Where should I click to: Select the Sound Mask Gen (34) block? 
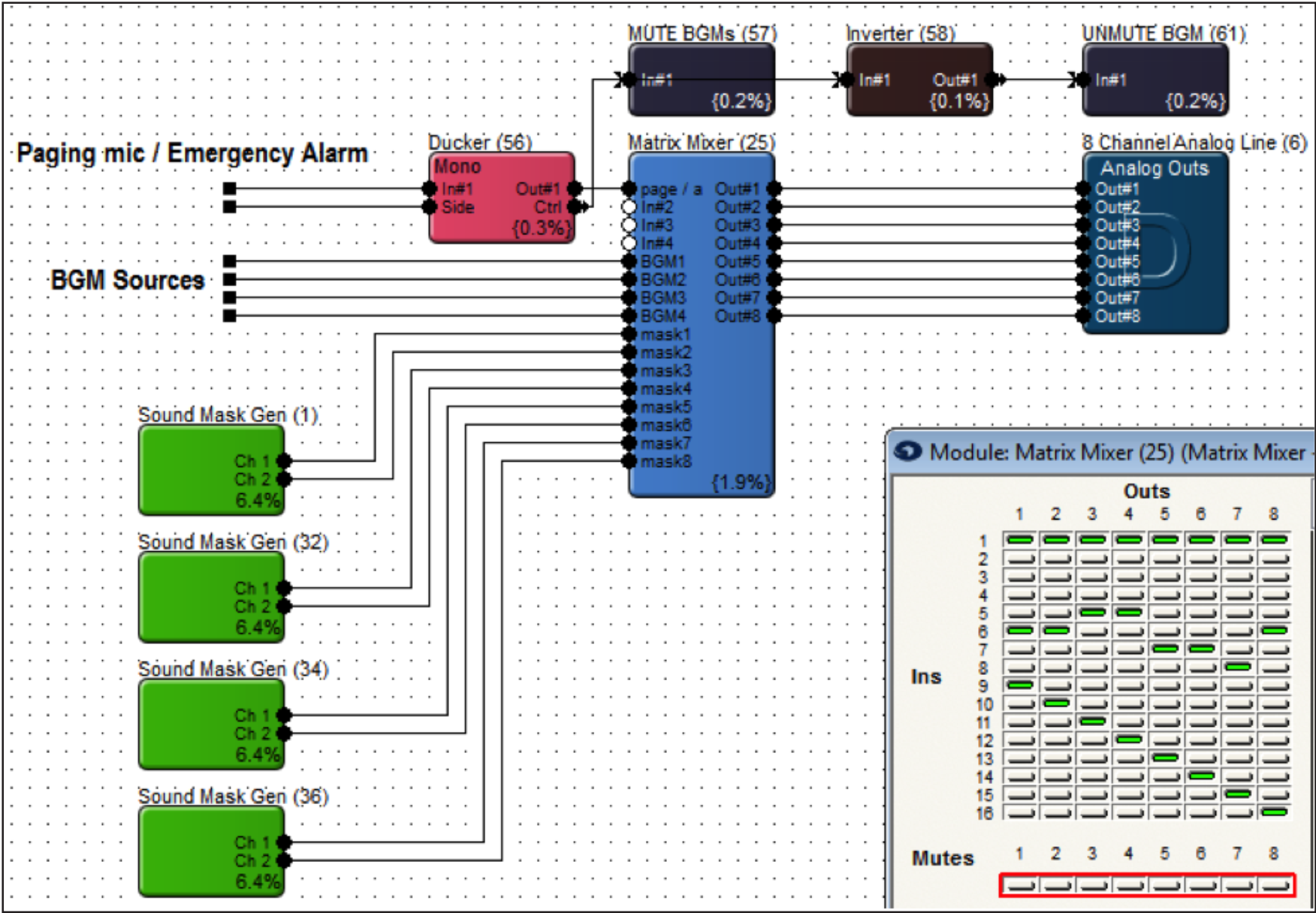212,724
